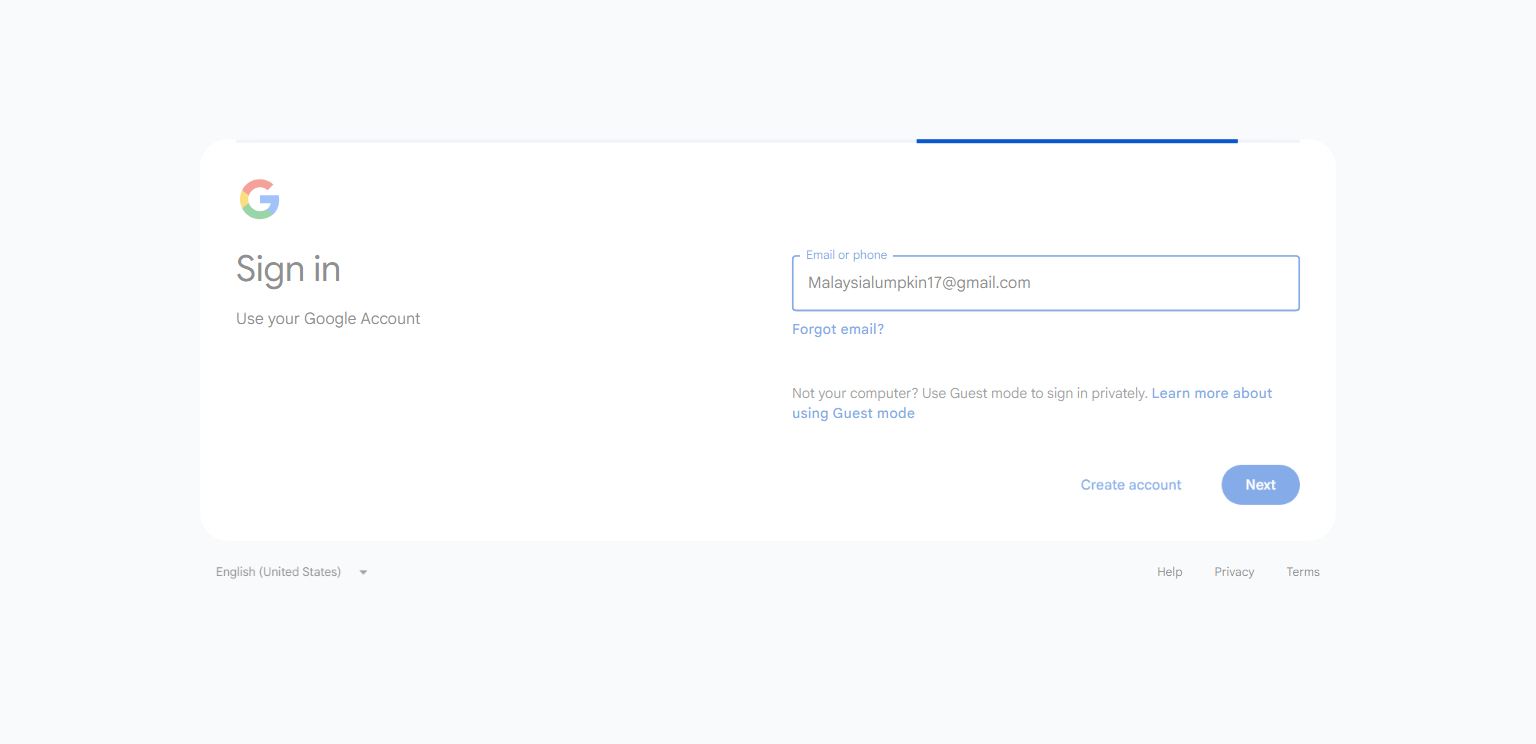Open the English (United States) language selector
Screen dimensions: 1536x744
[x=292, y=572]
